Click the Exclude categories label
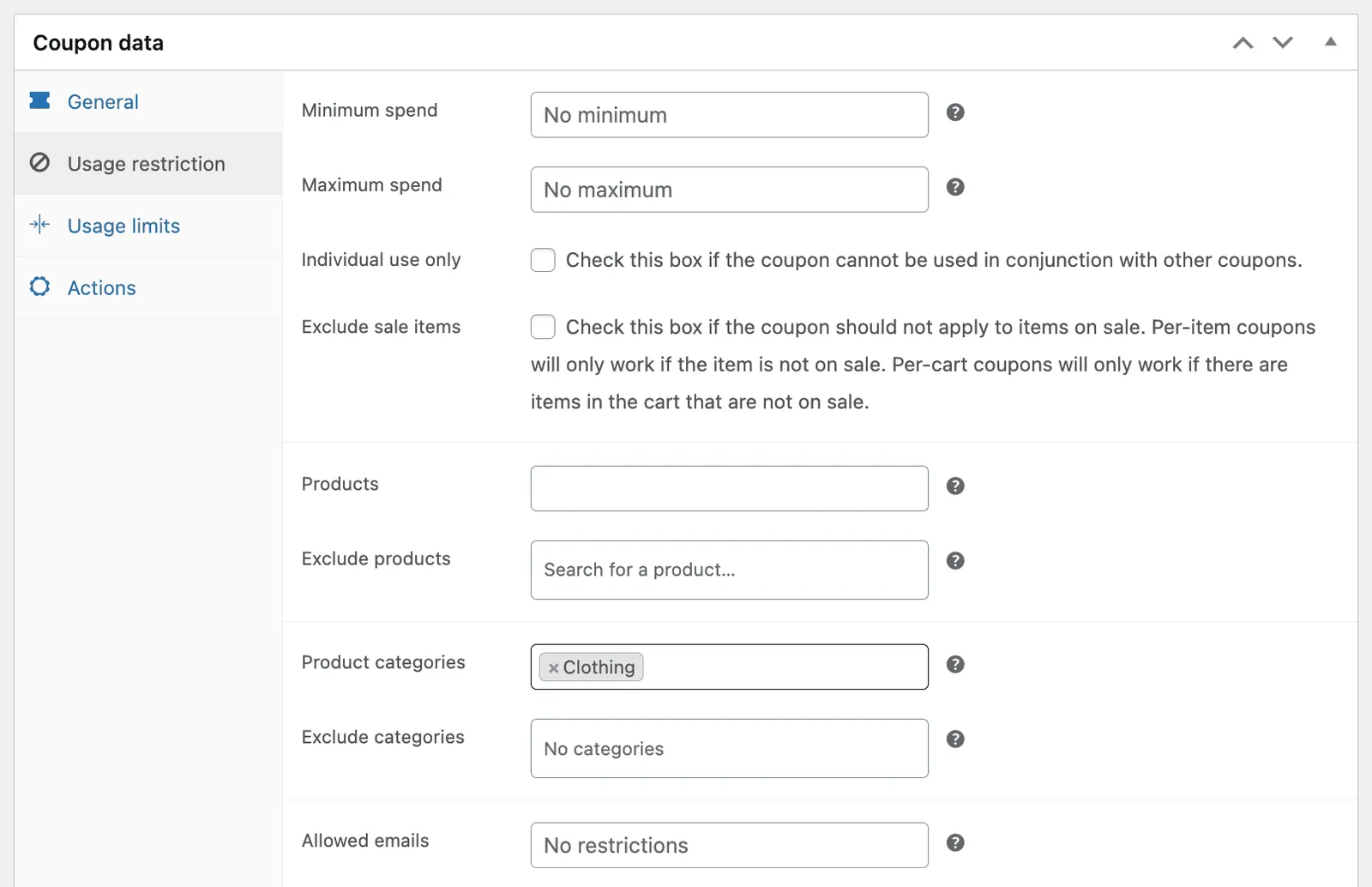The height and width of the screenshot is (887, 1372). tap(382, 737)
